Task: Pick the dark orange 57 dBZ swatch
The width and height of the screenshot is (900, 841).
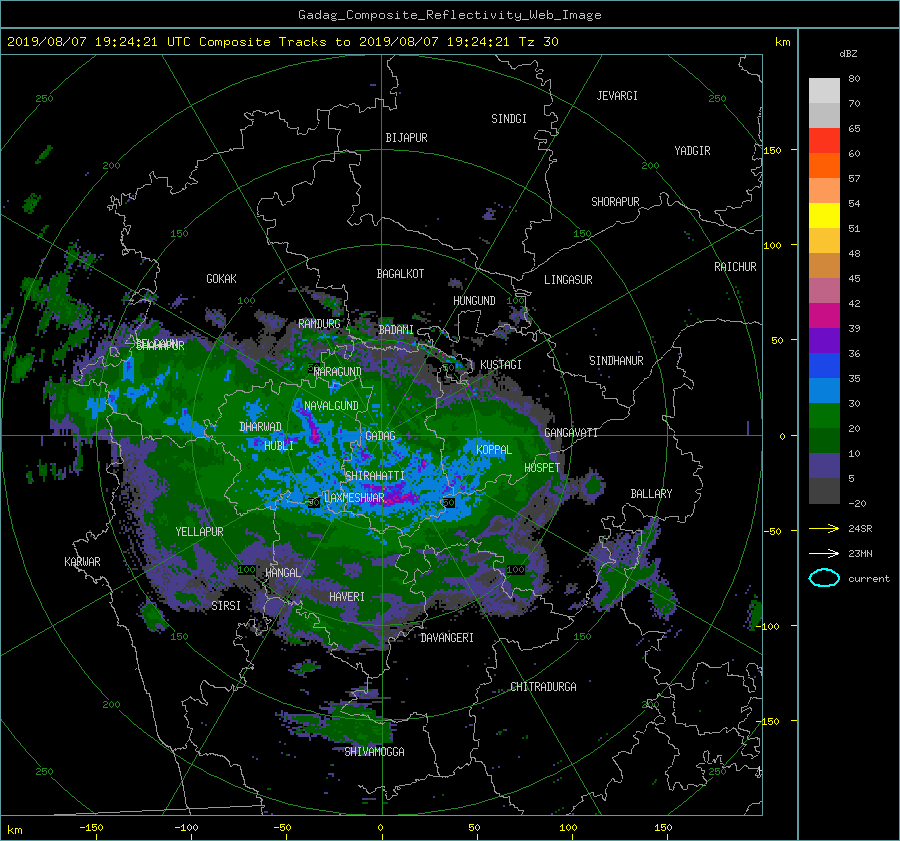Action: (824, 166)
